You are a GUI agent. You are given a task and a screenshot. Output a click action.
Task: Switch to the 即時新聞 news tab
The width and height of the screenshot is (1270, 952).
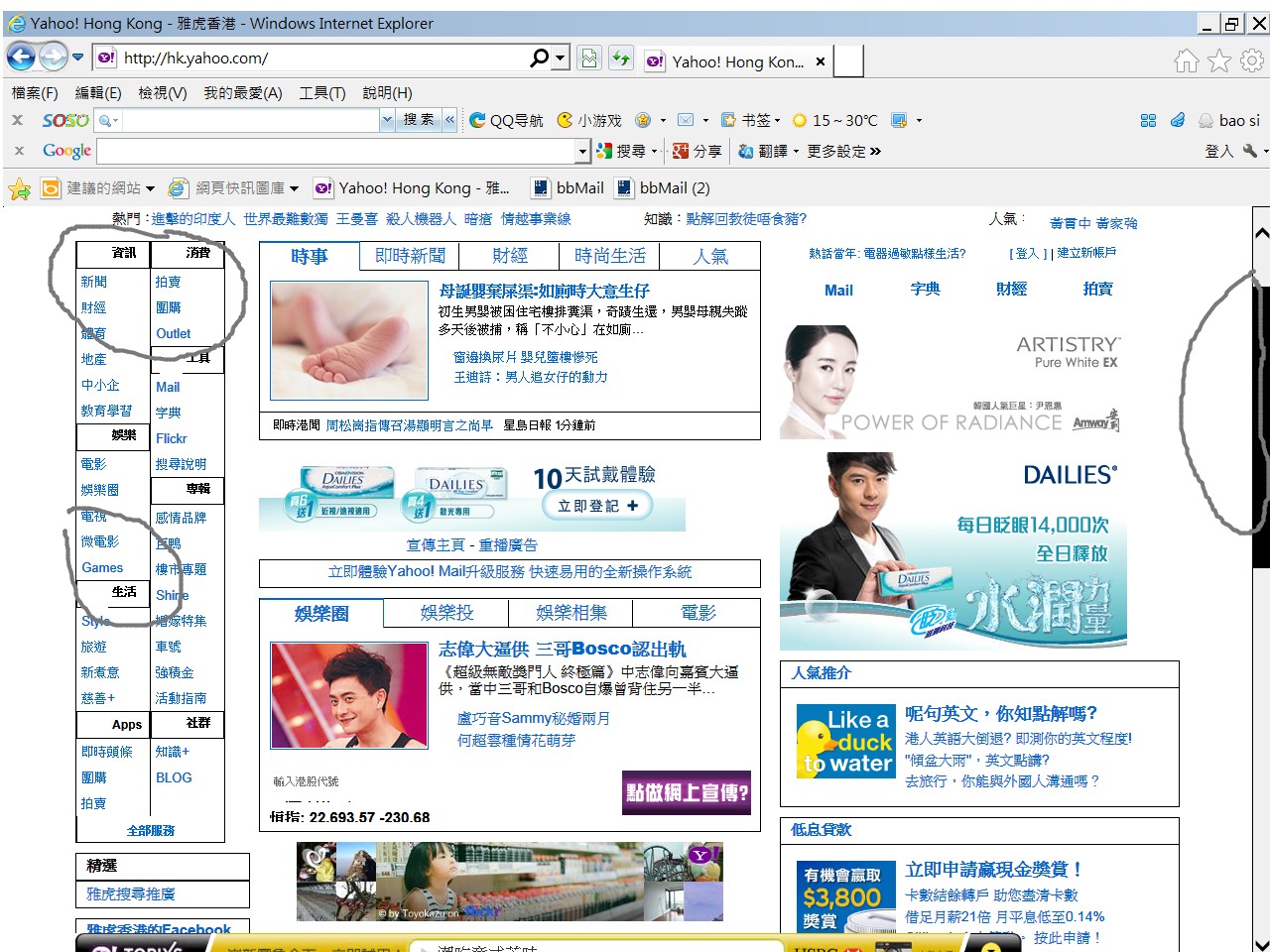tap(410, 256)
